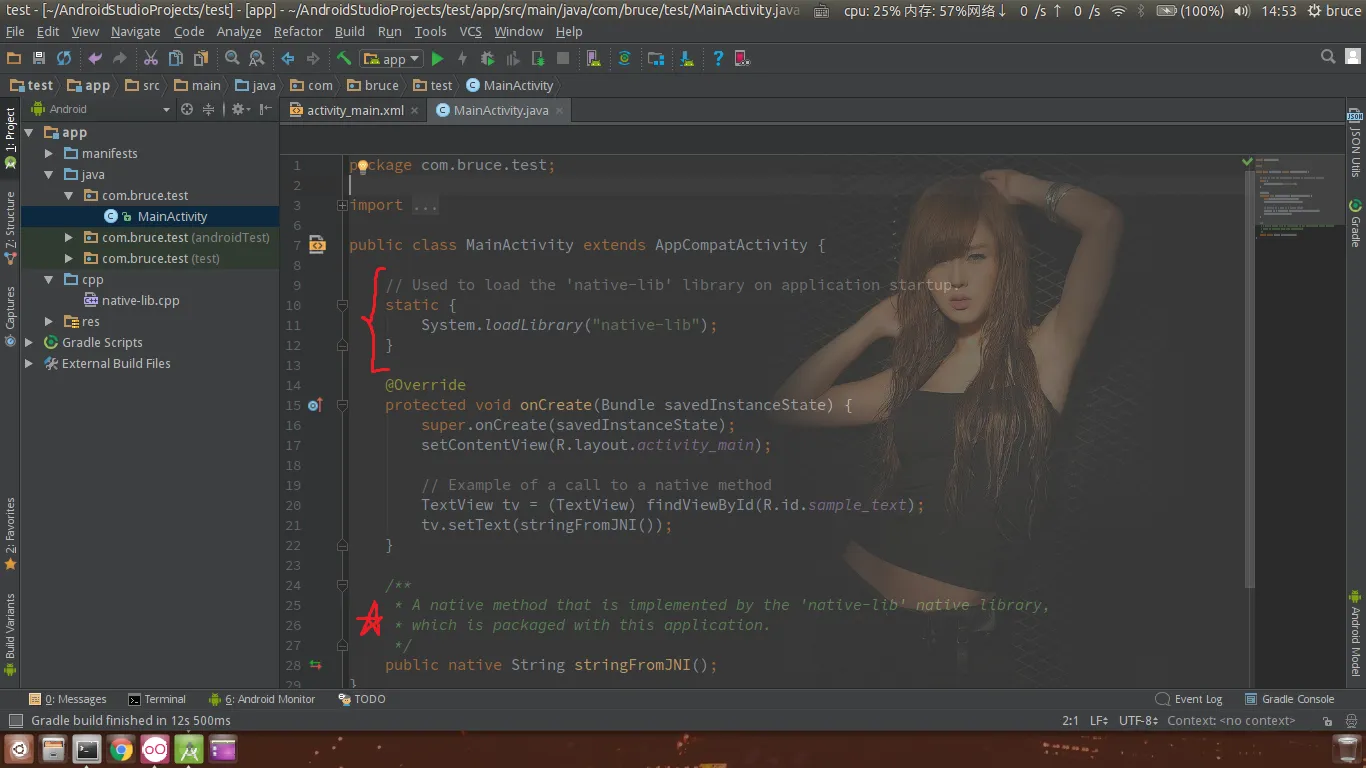The image size is (1366, 768).
Task: Open the Build menu
Action: click(x=350, y=31)
